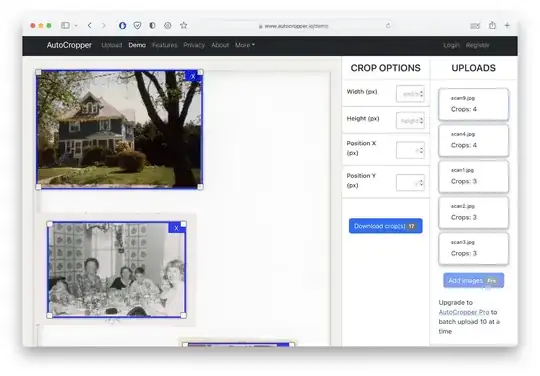Click the Position X stepper arrows

click(421, 150)
